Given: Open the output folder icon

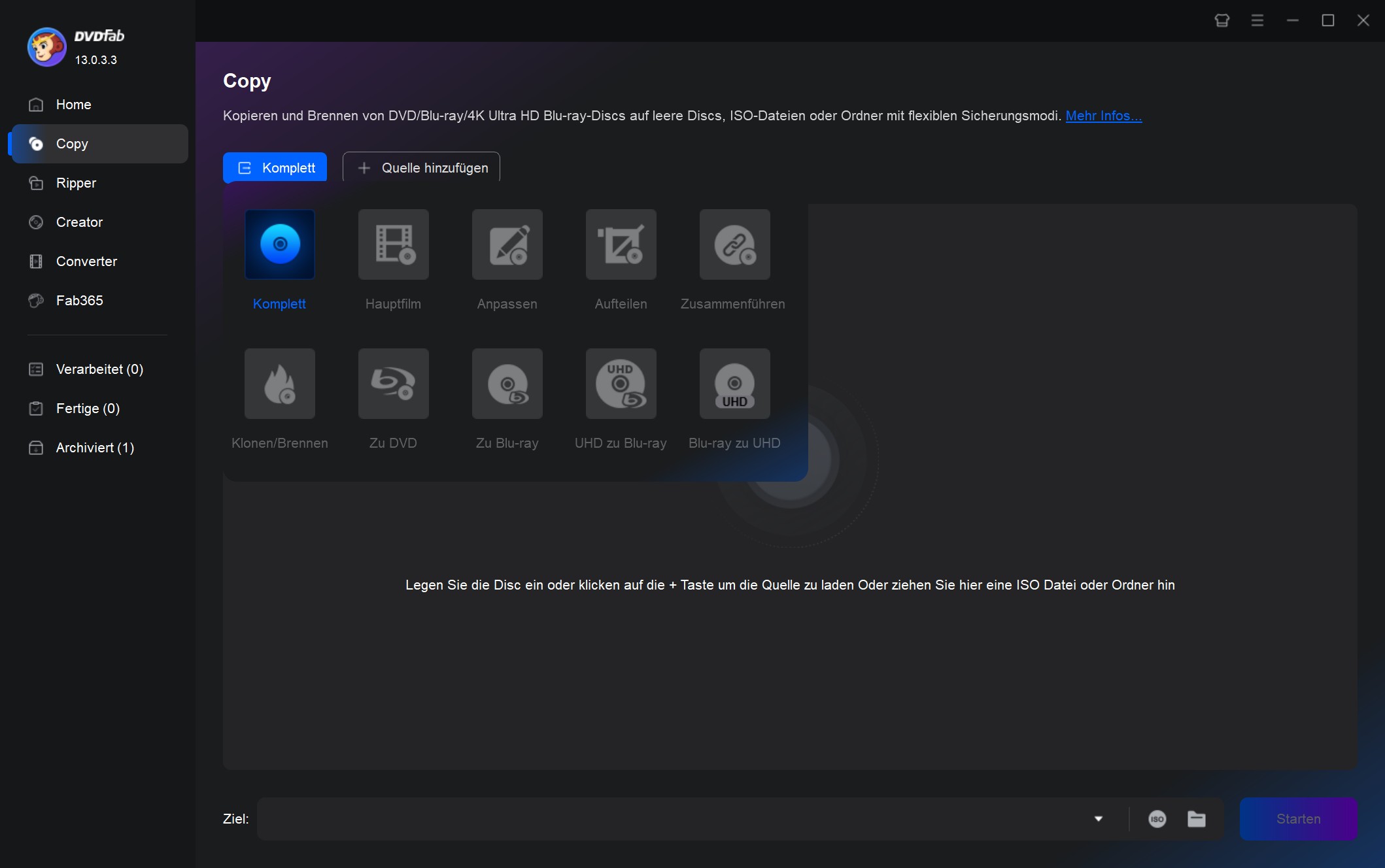Looking at the screenshot, I should (1197, 819).
